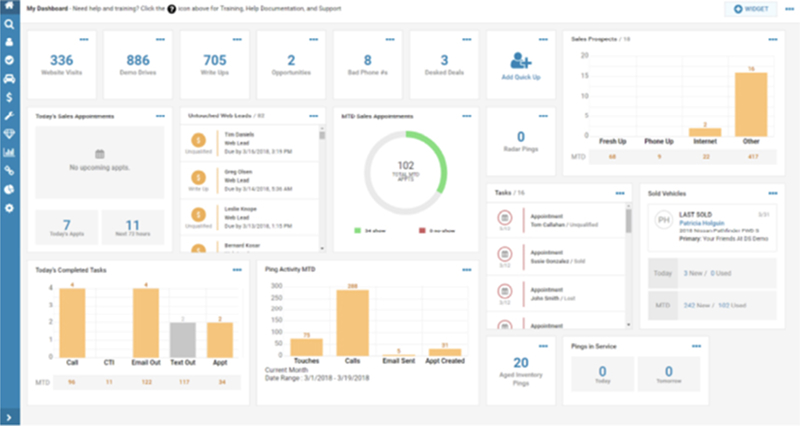The image size is (800, 426).
Task: Open the settings gear sidebar icon
Action: click(9, 208)
